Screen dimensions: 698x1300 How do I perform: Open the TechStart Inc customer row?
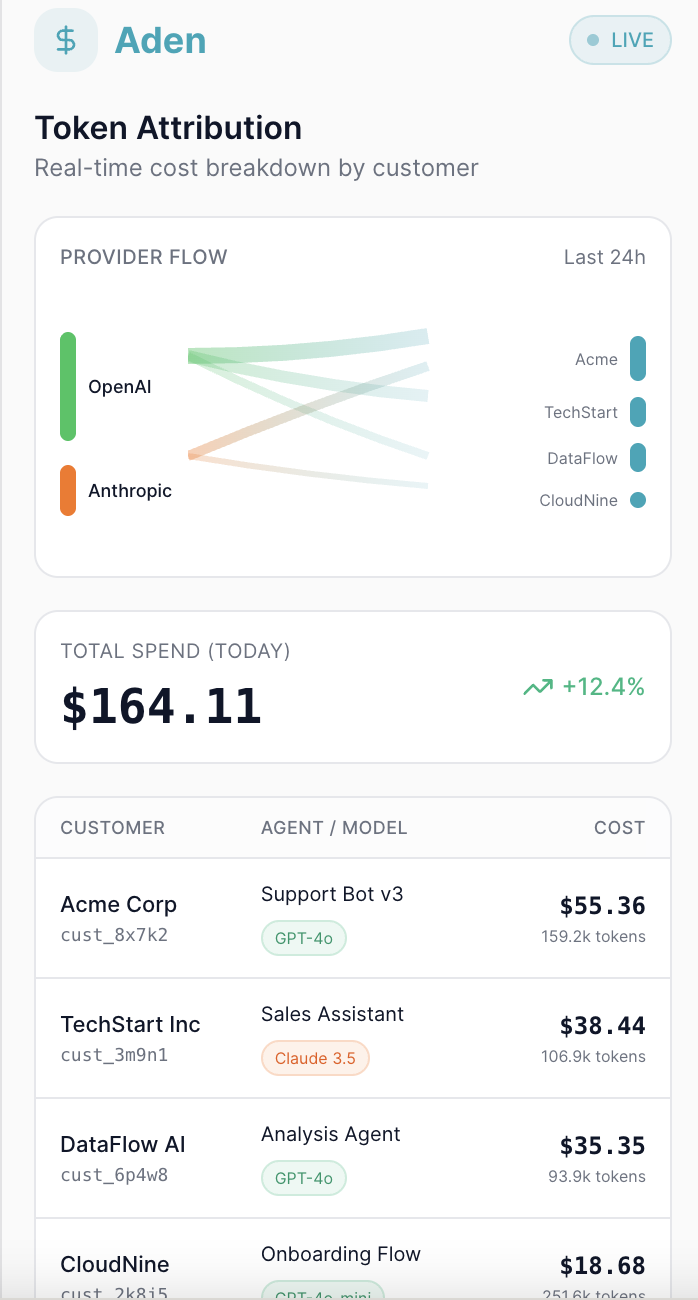(130, 1025)
